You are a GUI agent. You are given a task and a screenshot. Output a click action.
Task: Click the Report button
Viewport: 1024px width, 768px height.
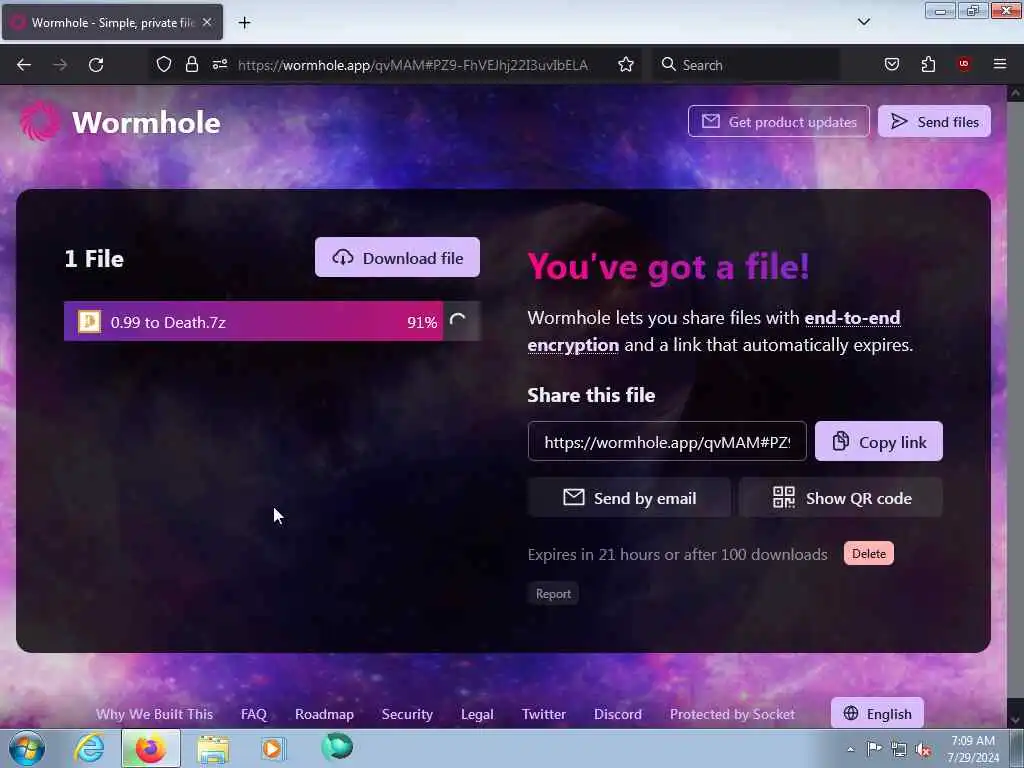point(553,594)
